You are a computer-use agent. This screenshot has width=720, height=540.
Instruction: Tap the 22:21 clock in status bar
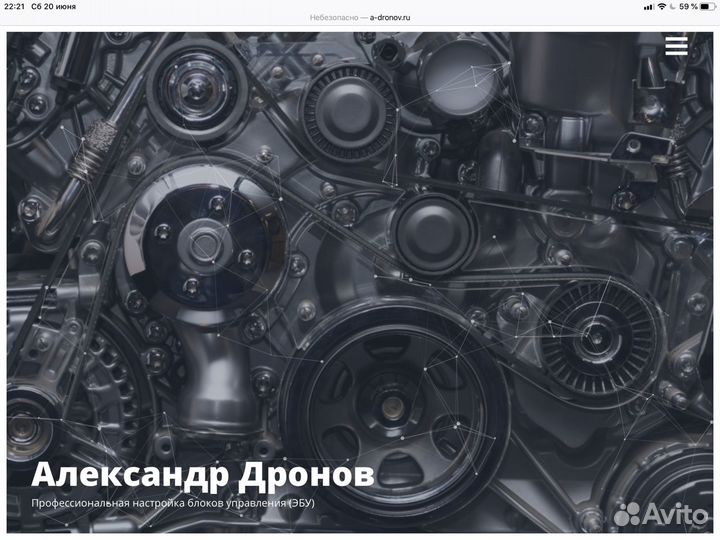coord(14,6)
